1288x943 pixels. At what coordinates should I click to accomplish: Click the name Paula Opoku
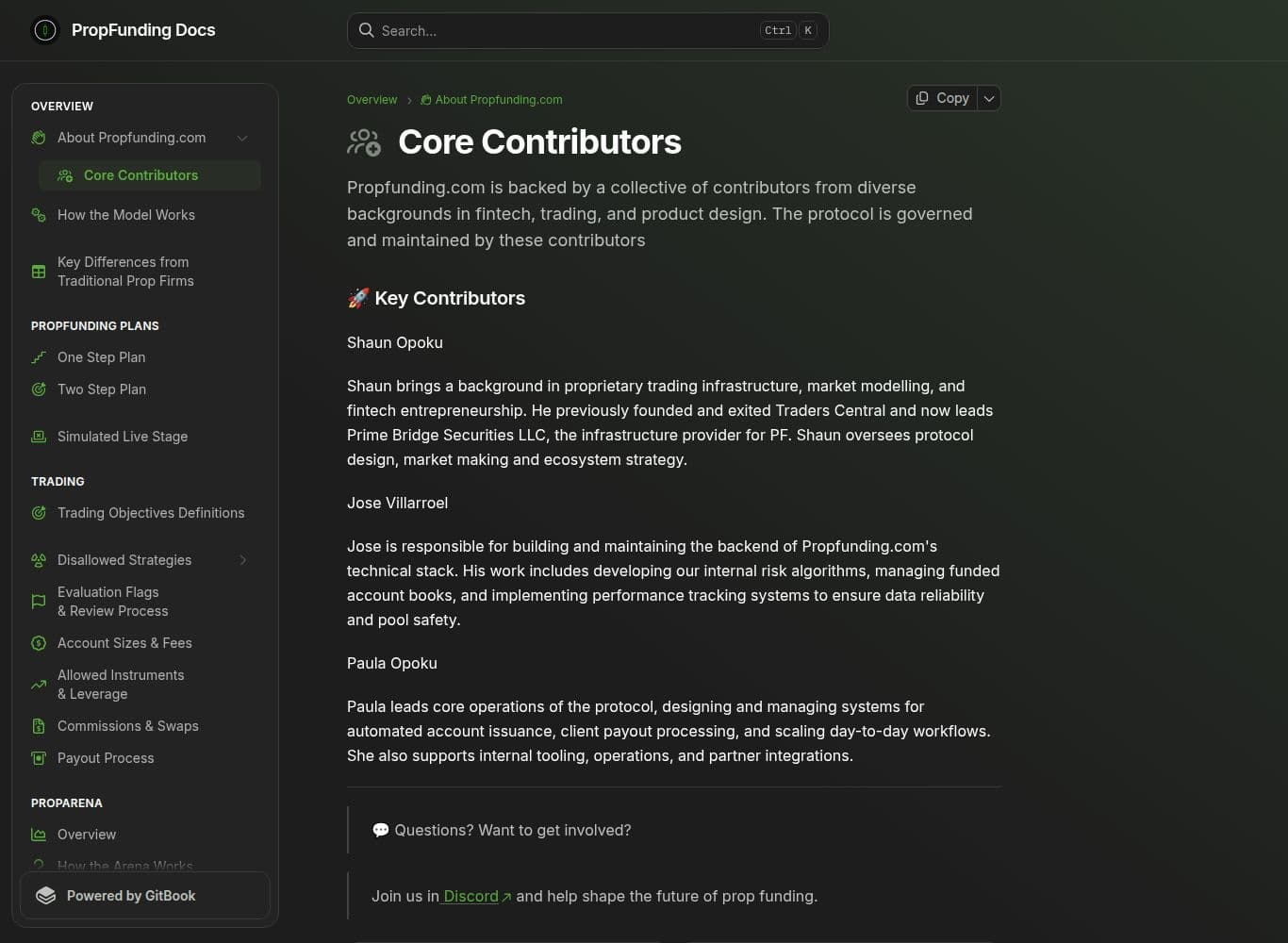point(392,664)
